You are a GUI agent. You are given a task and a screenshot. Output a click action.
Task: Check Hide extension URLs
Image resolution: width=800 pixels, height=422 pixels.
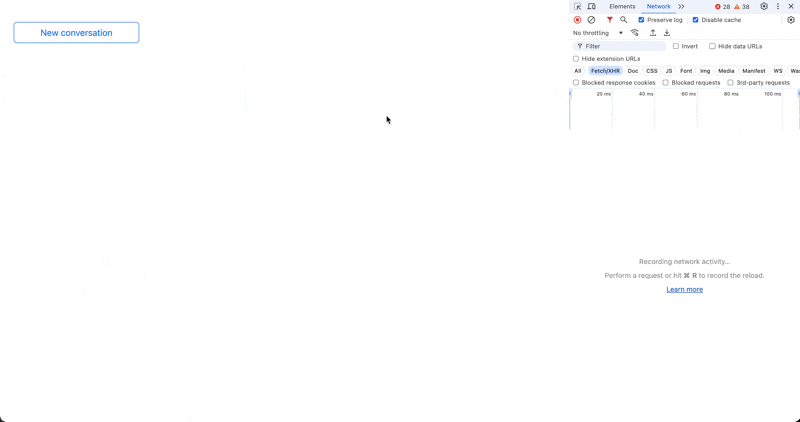(x=576, y=59)
